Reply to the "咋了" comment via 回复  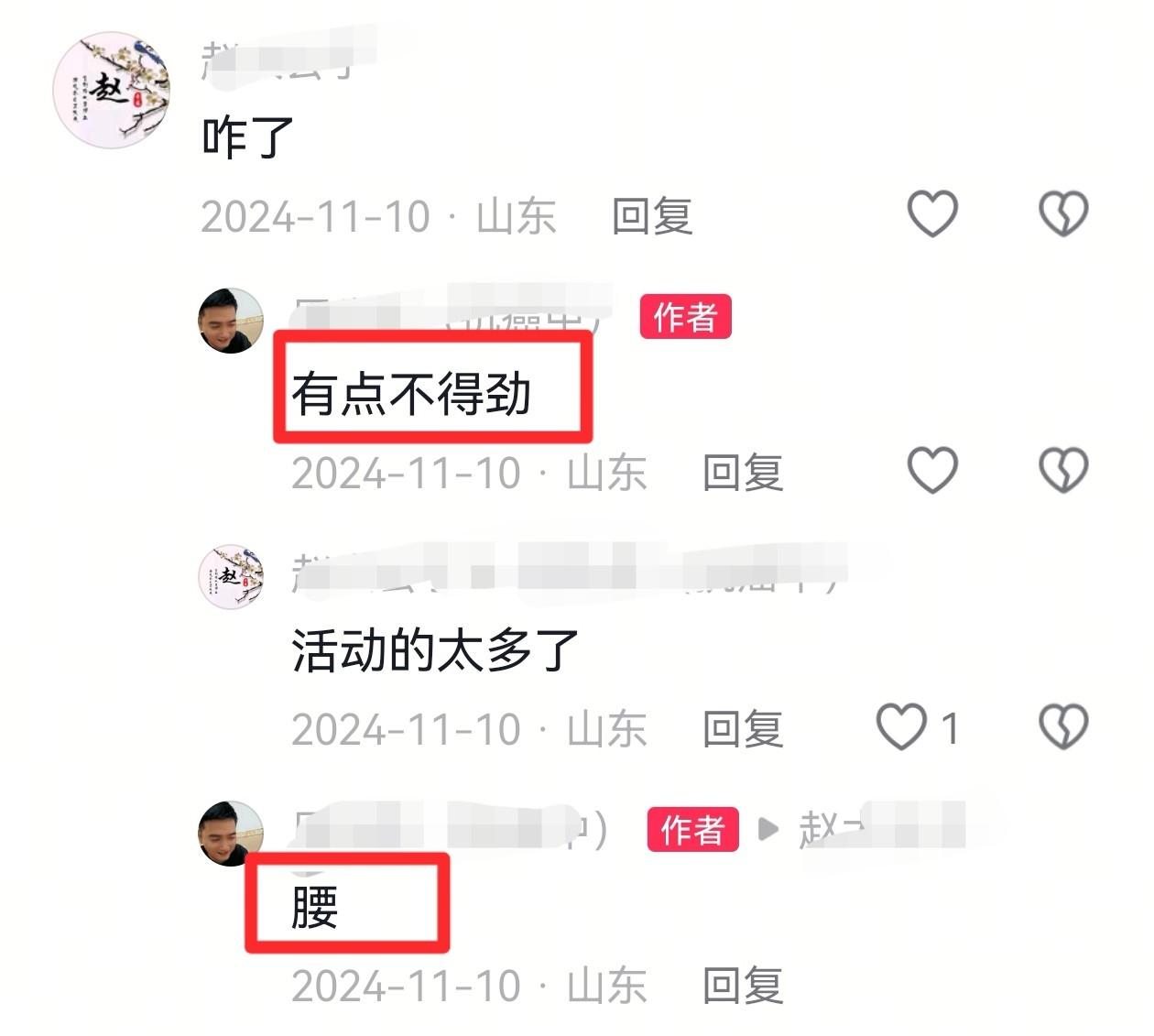(x=652, y=216)
